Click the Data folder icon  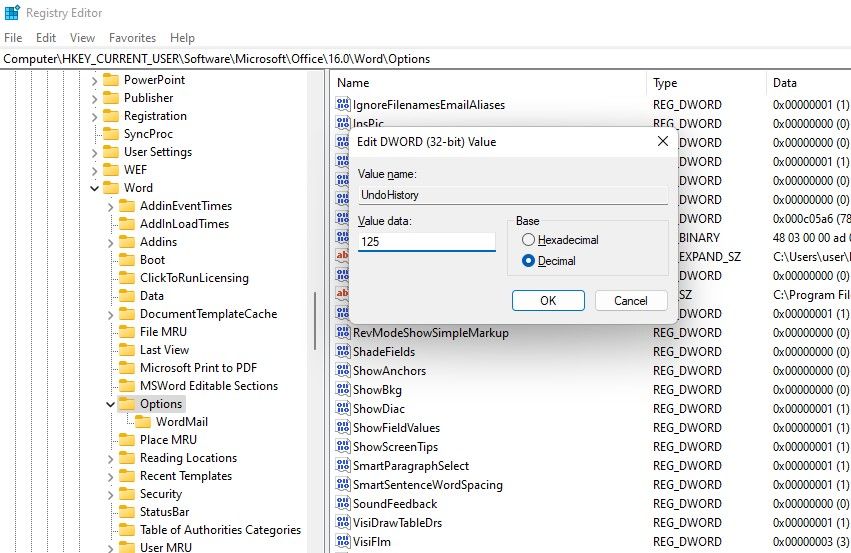[x=126, y=296]
